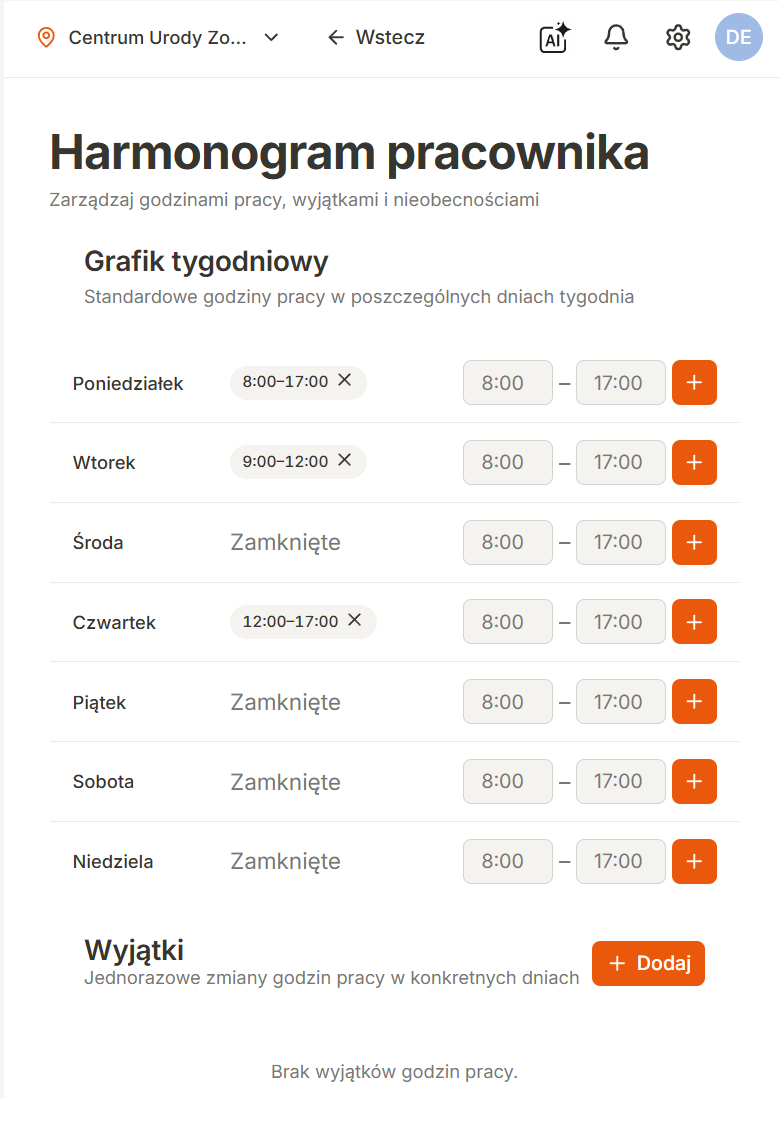Click the Niedziela end time field
779x1123 pixels.
pos(620,861)
